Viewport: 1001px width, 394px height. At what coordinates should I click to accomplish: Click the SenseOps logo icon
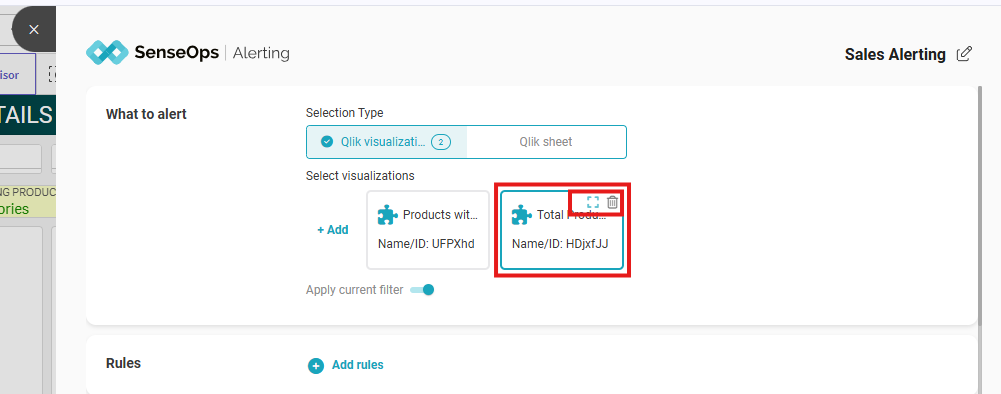pos(107,53)
